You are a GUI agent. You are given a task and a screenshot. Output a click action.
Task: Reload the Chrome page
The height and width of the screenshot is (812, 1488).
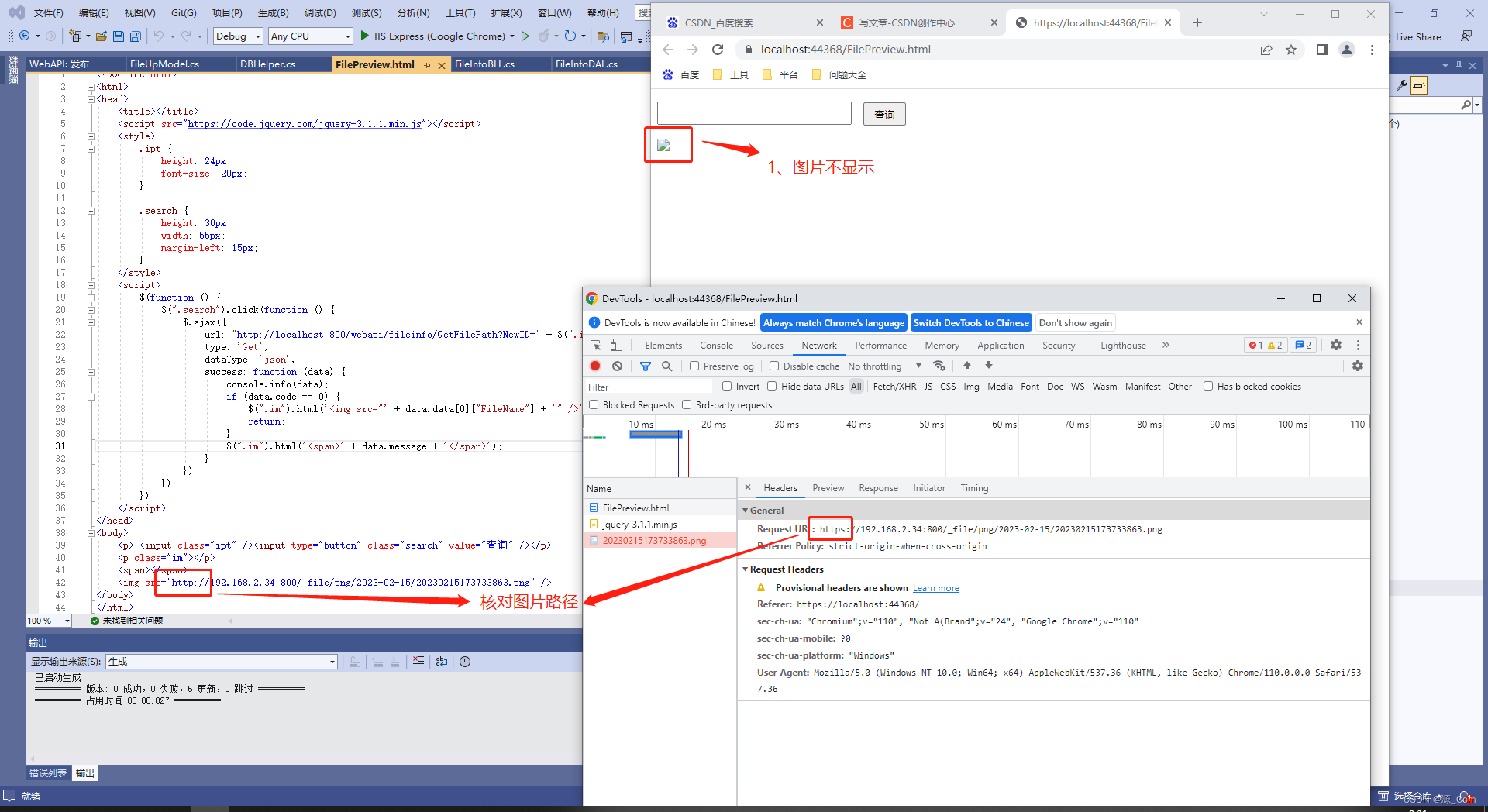(x=718, y=50)
